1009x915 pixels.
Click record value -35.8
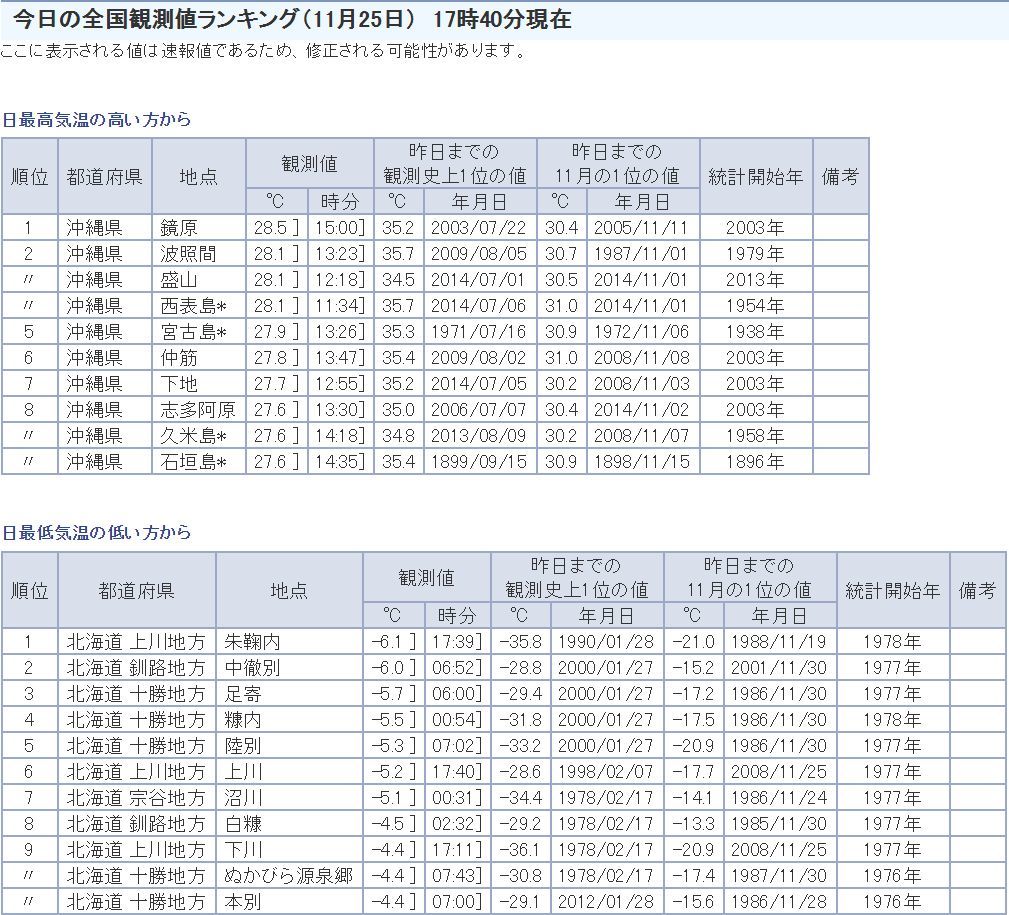520,642
